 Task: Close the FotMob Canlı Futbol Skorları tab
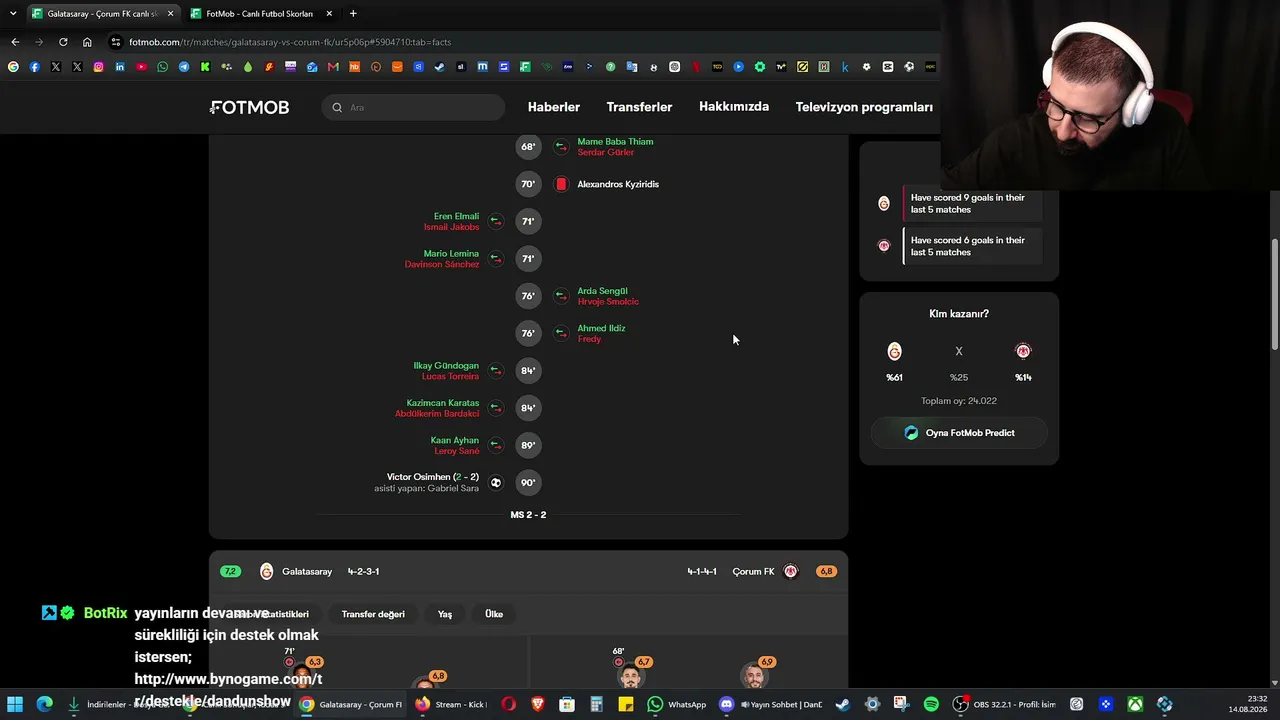pyautogui.click(x=329, y=14)
